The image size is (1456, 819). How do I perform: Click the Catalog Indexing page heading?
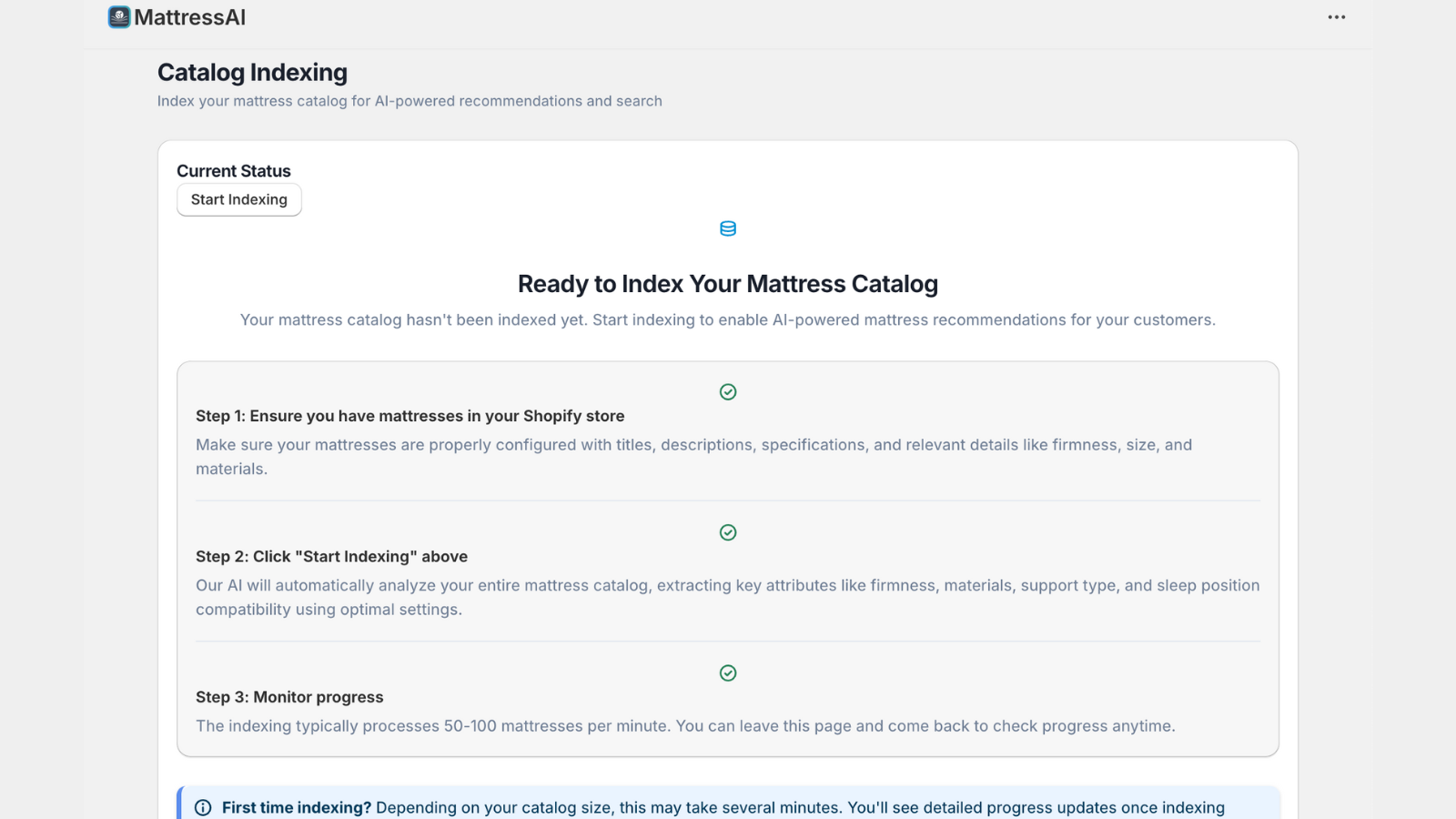252,72
